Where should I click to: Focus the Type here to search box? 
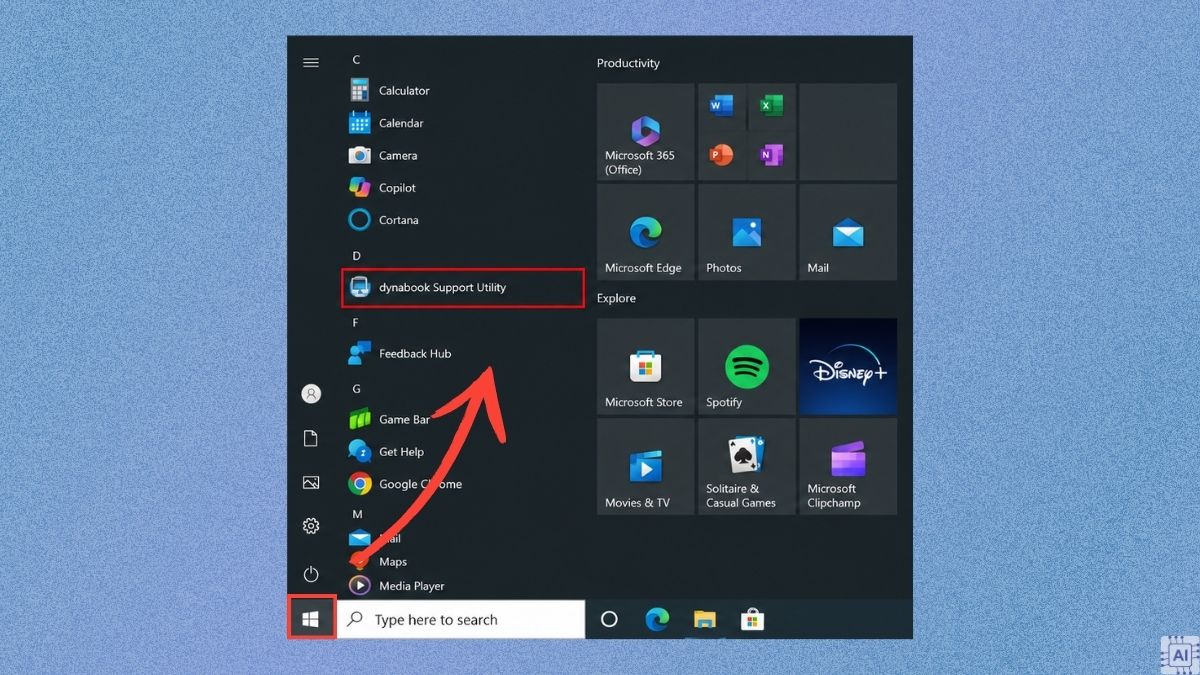click(x=461, y=620)
